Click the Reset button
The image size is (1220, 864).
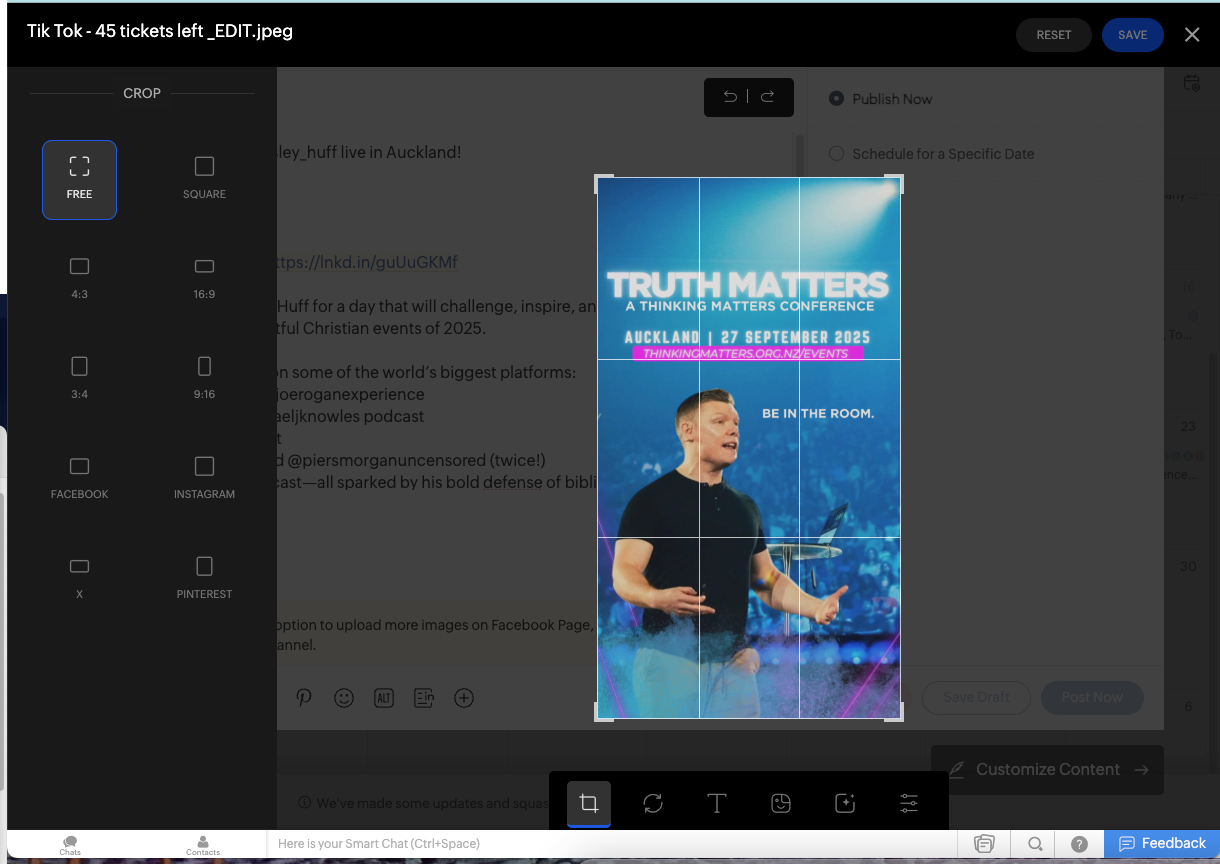tap(1054, 35)
